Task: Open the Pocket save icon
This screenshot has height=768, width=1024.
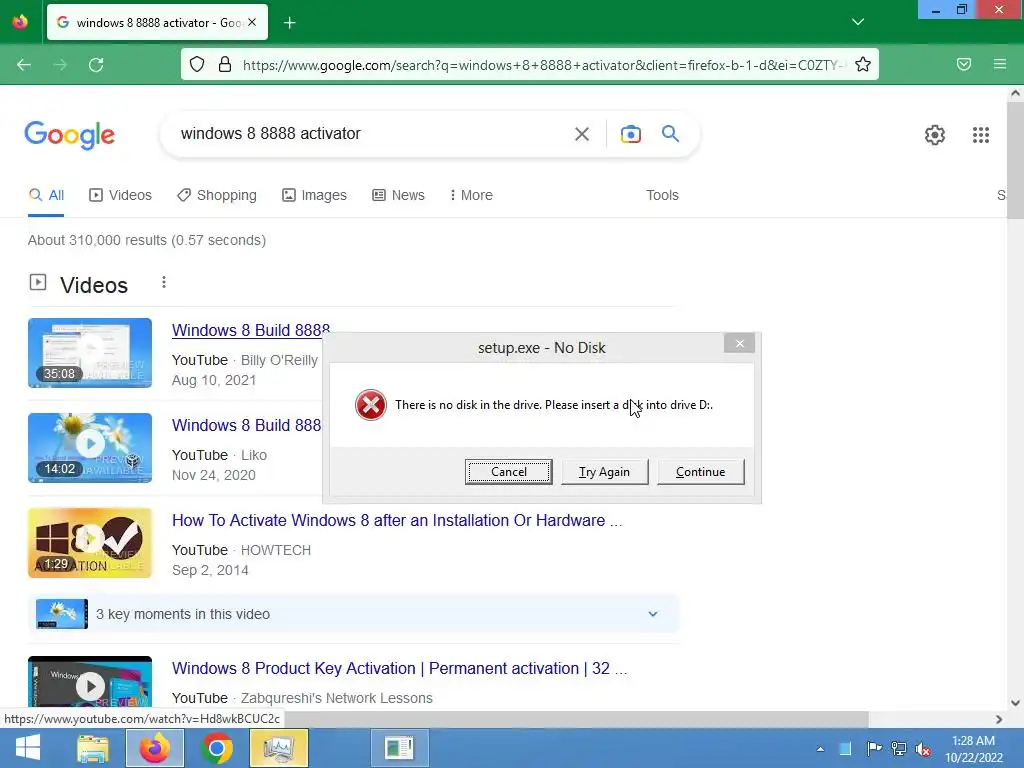Action: (964, 64)
